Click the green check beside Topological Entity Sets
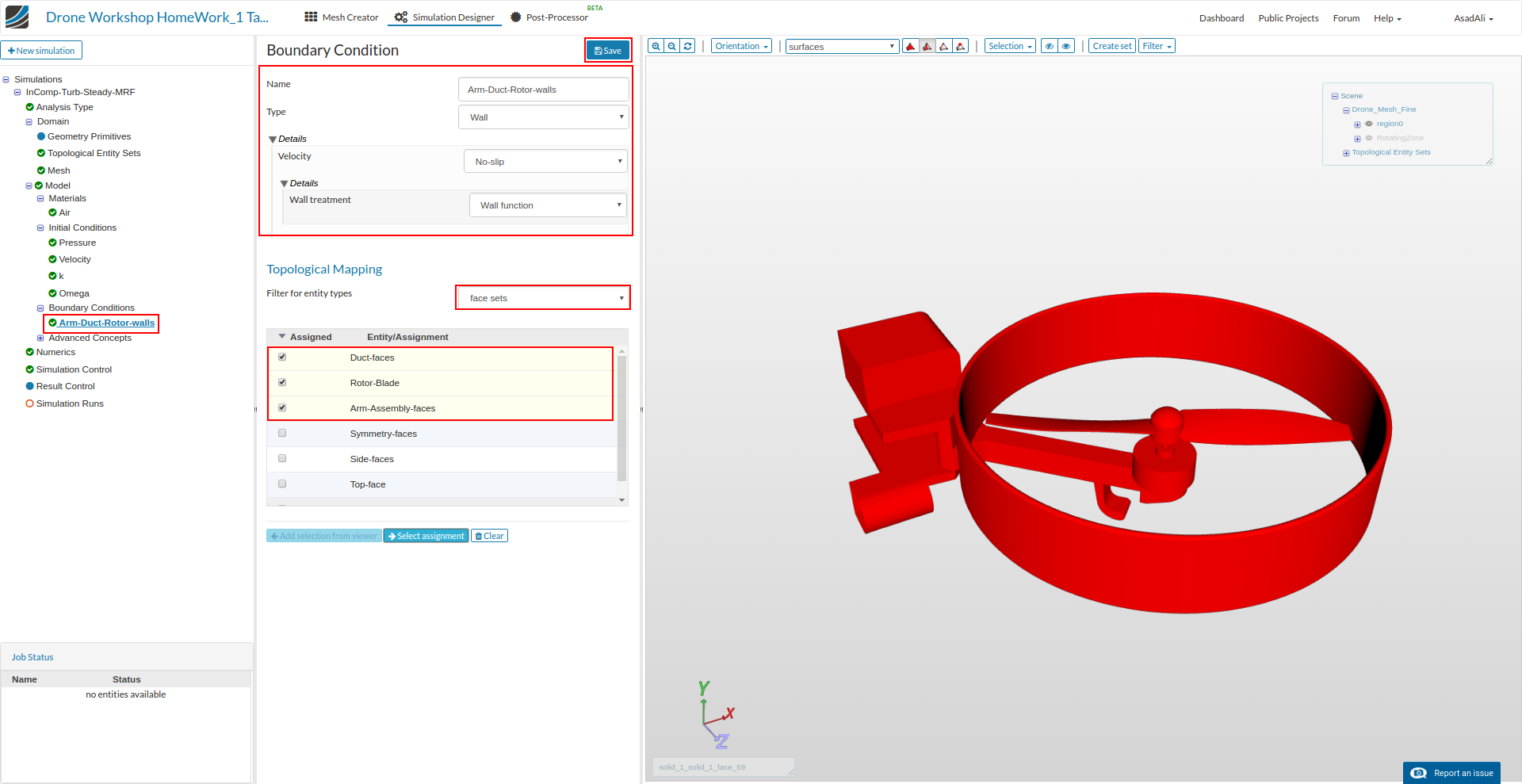 (x=41, y=153)
